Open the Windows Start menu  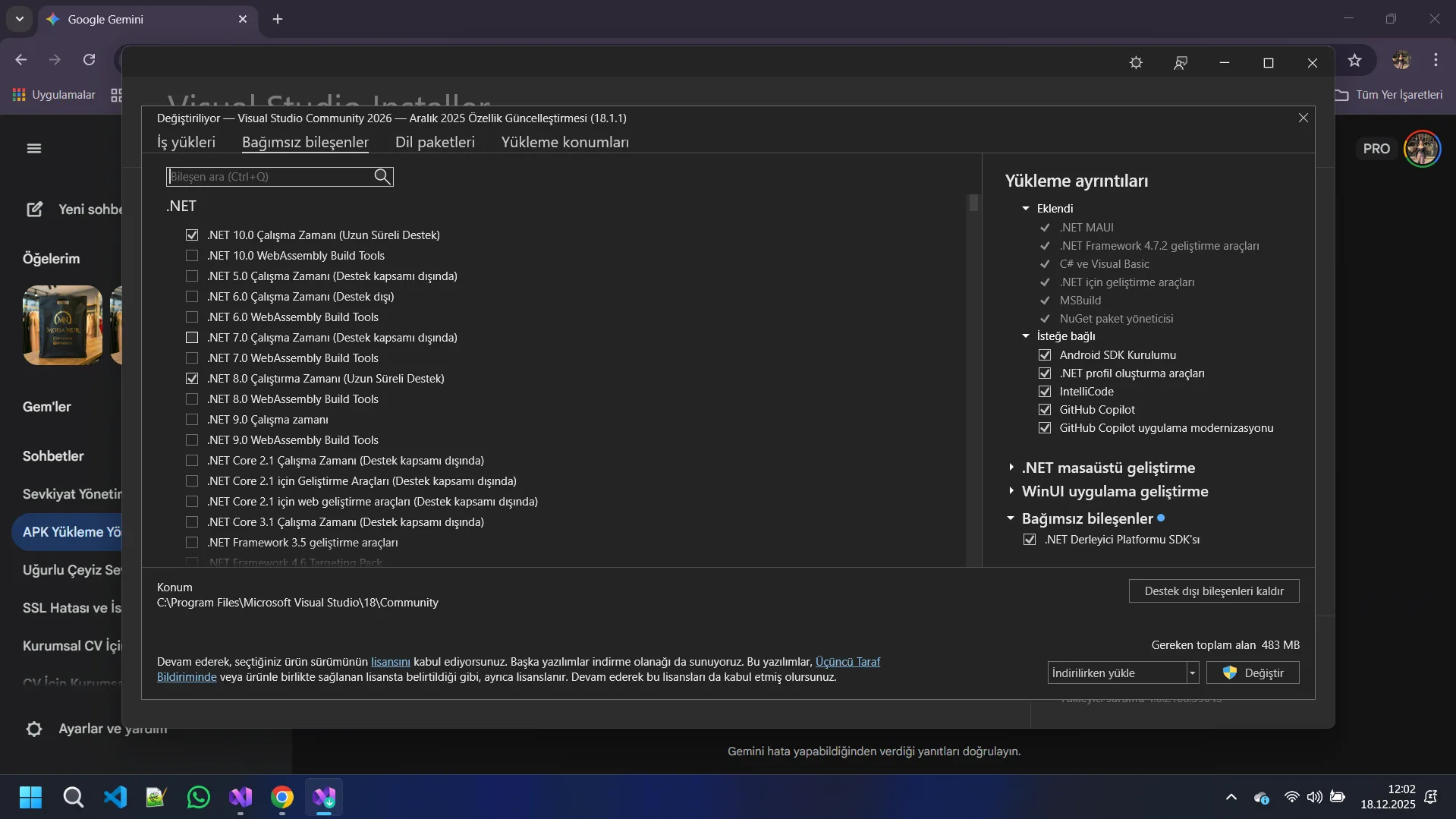pyautogui.click(x=30, y=798)
